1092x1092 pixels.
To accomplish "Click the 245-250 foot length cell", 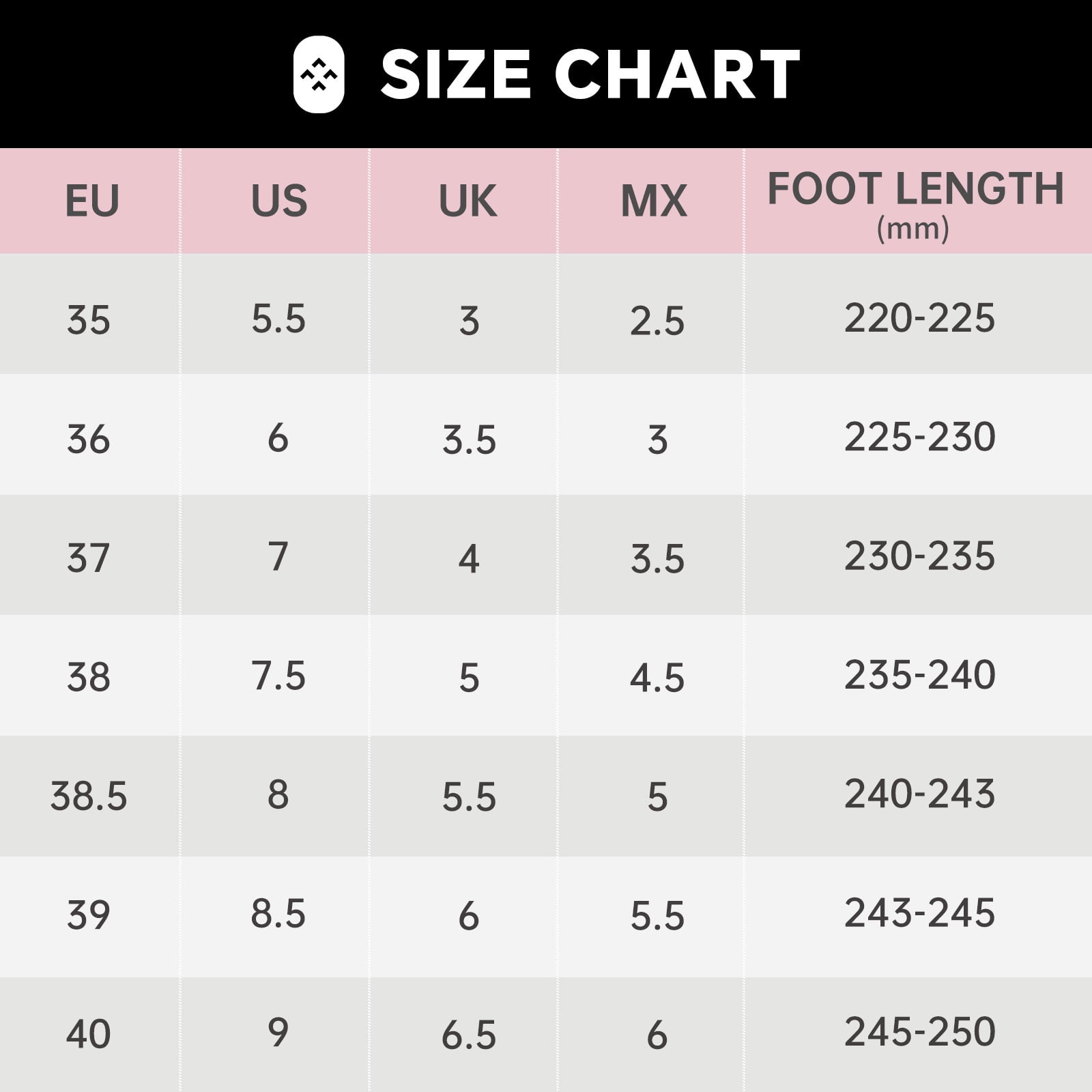I will tap(919, 1031).
